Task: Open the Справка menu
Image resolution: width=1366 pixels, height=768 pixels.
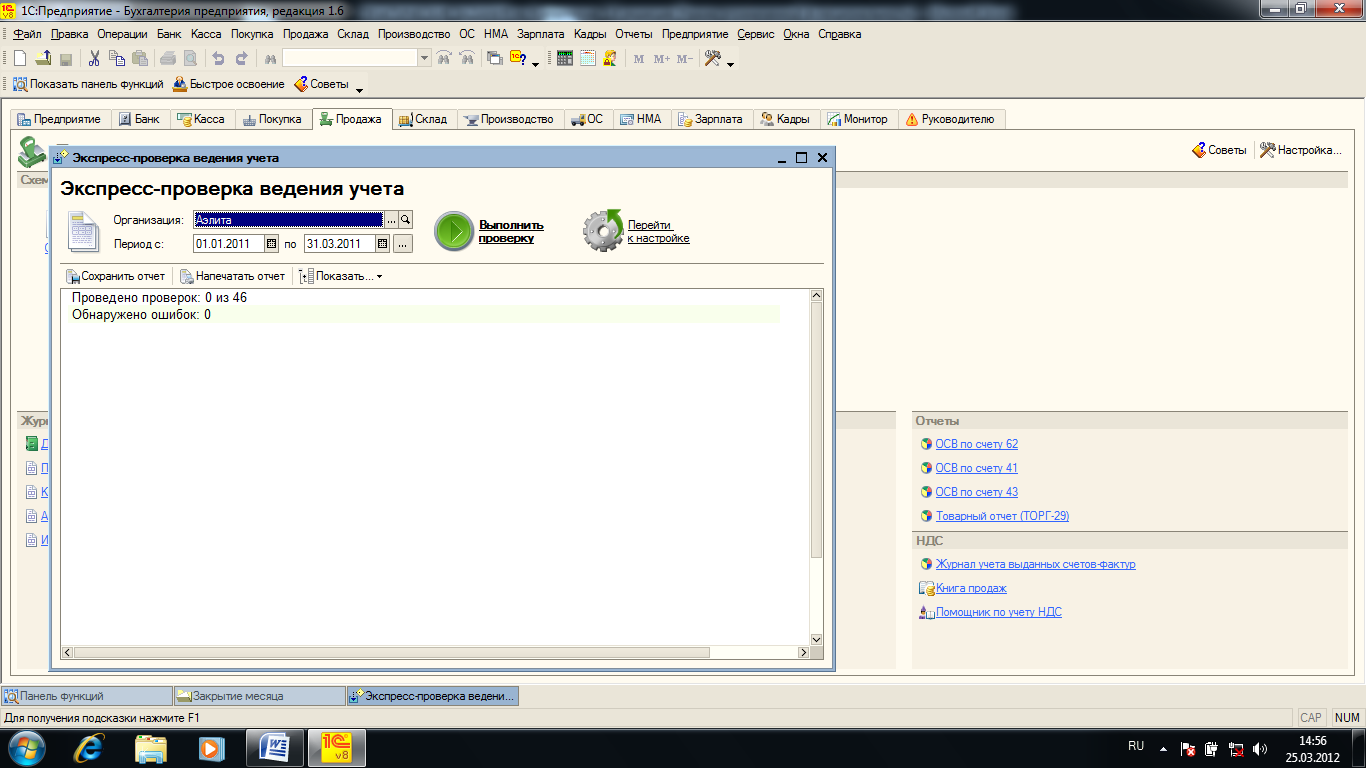Action: coord(840,34)
